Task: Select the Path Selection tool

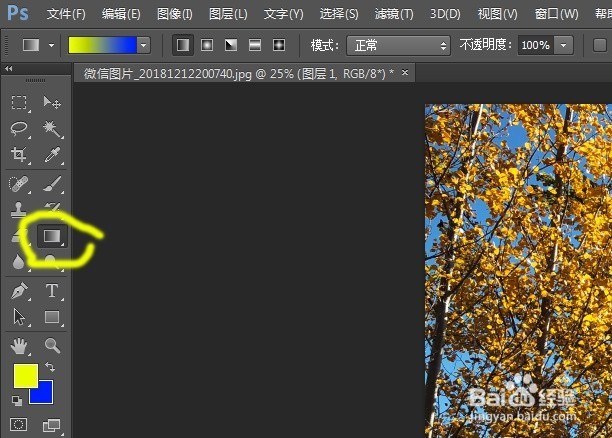Action: tap(19, 317)
